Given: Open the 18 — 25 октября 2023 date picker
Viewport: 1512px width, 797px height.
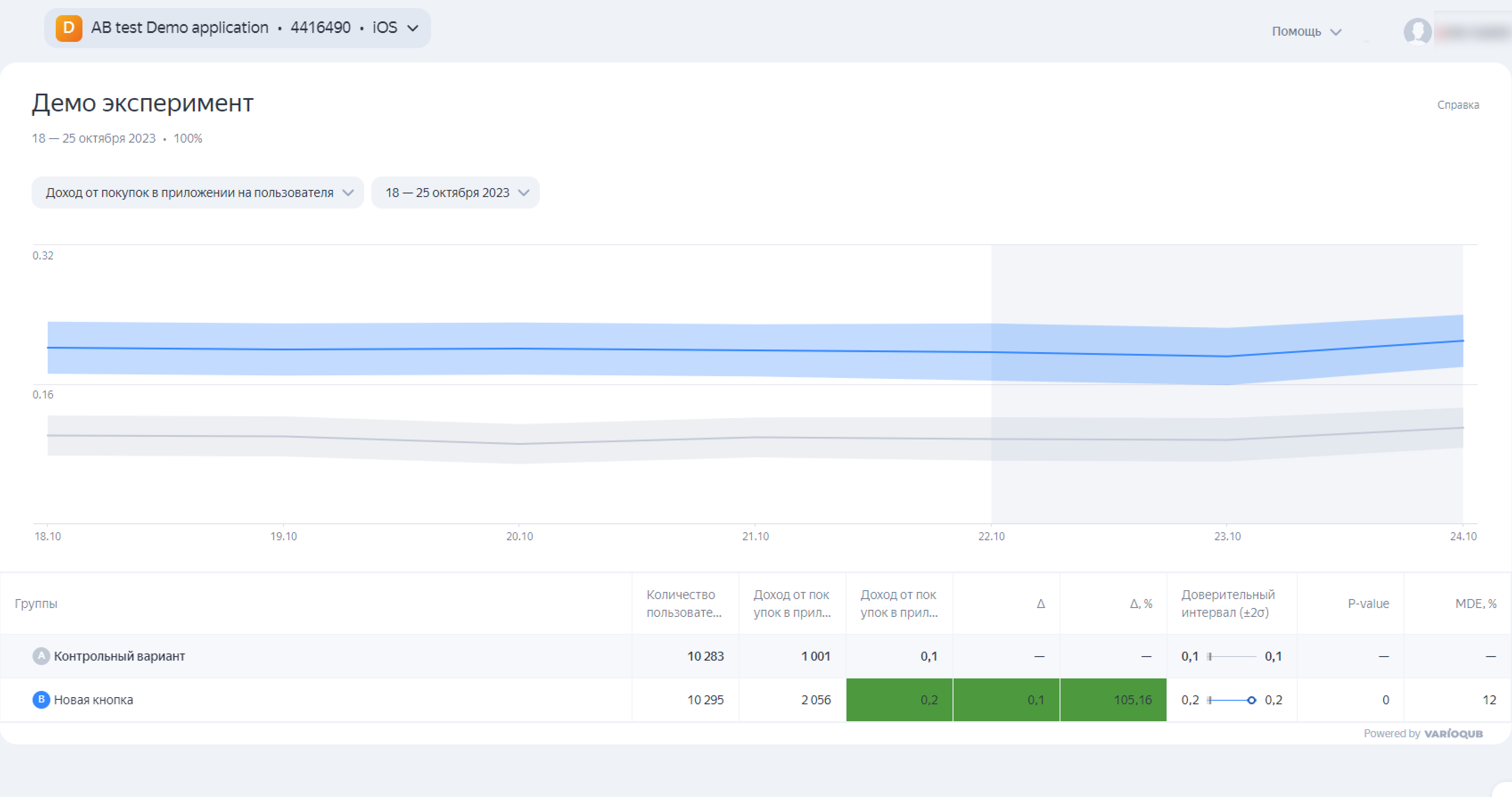Looking at the screenshot, I should point(456,193).
